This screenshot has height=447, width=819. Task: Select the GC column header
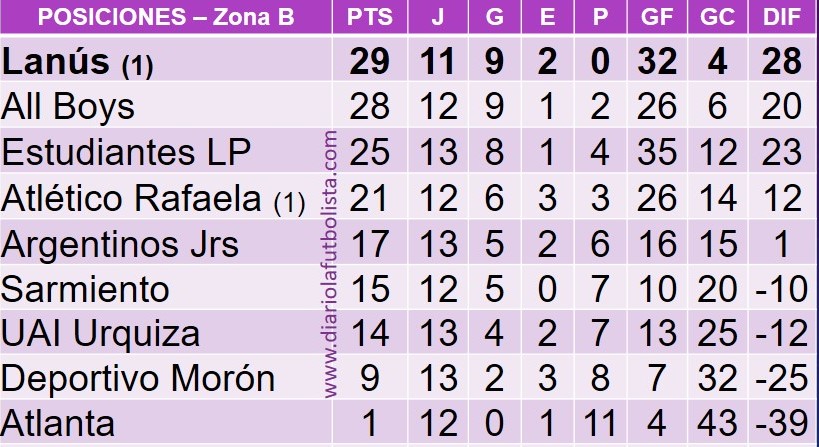(717, 17)
